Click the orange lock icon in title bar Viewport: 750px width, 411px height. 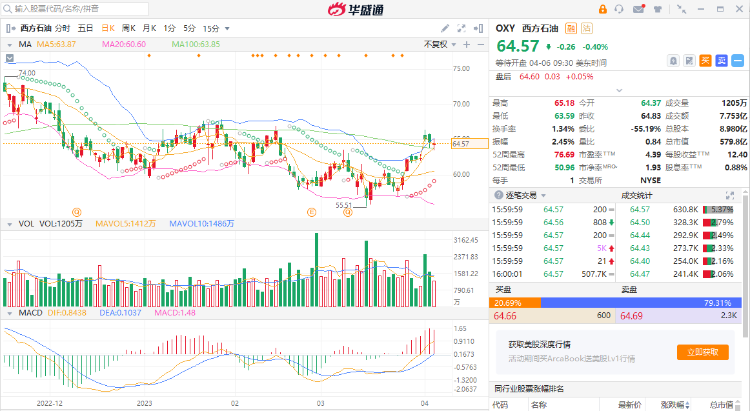coord(601,9)
